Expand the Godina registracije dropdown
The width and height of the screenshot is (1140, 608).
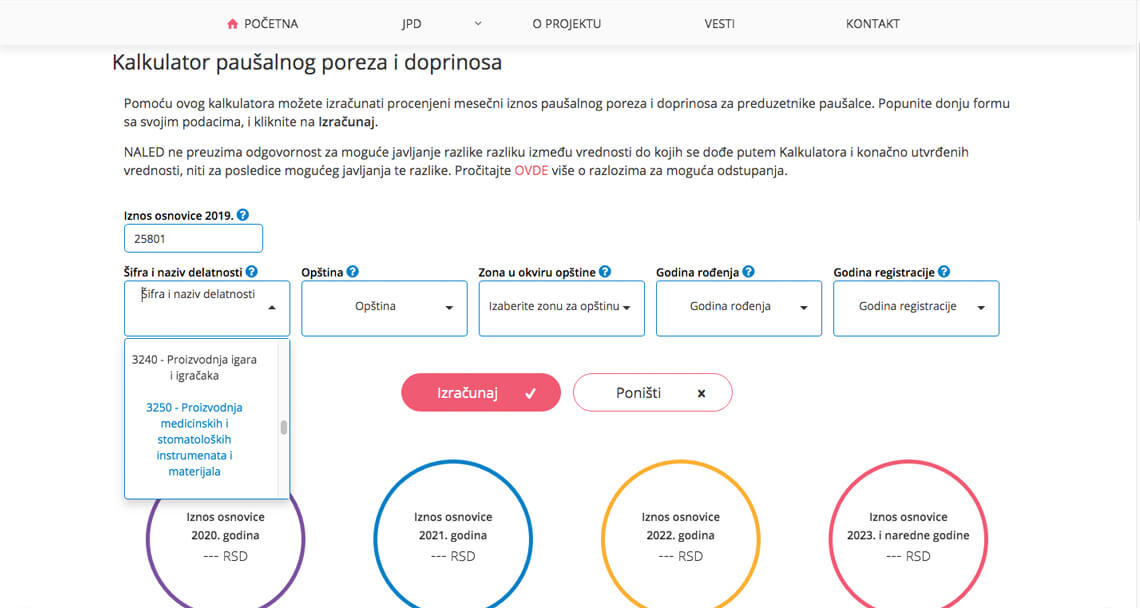click(916, 308)
